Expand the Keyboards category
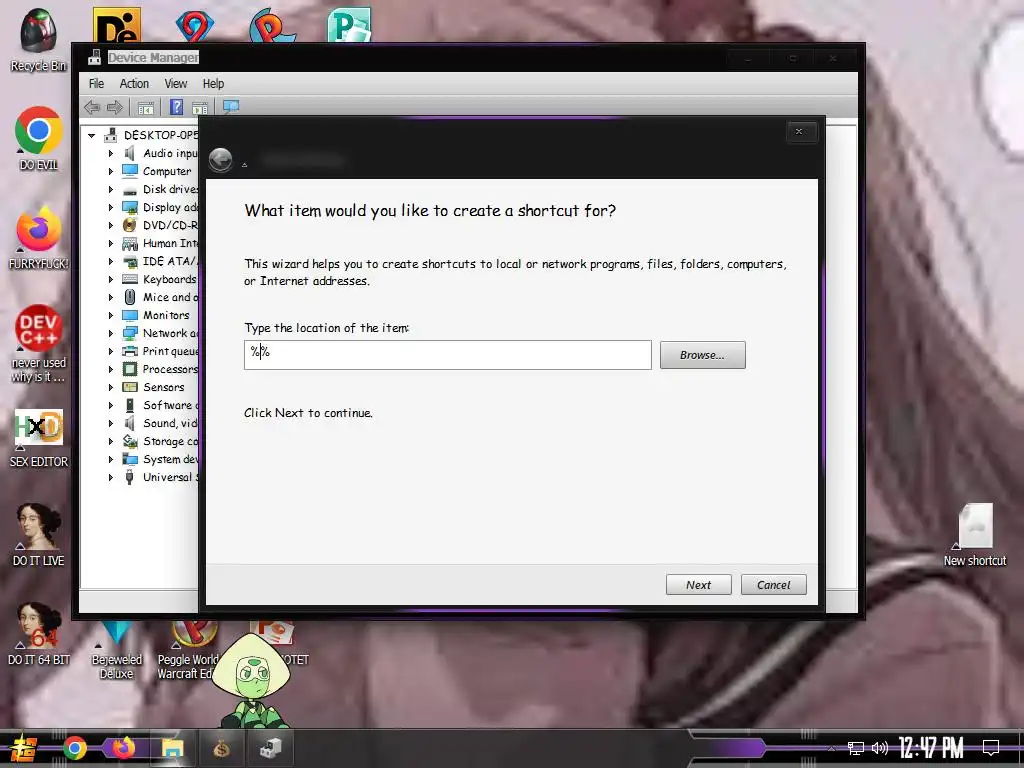Viewport: 1024px width, 768px height. point(110,280)
